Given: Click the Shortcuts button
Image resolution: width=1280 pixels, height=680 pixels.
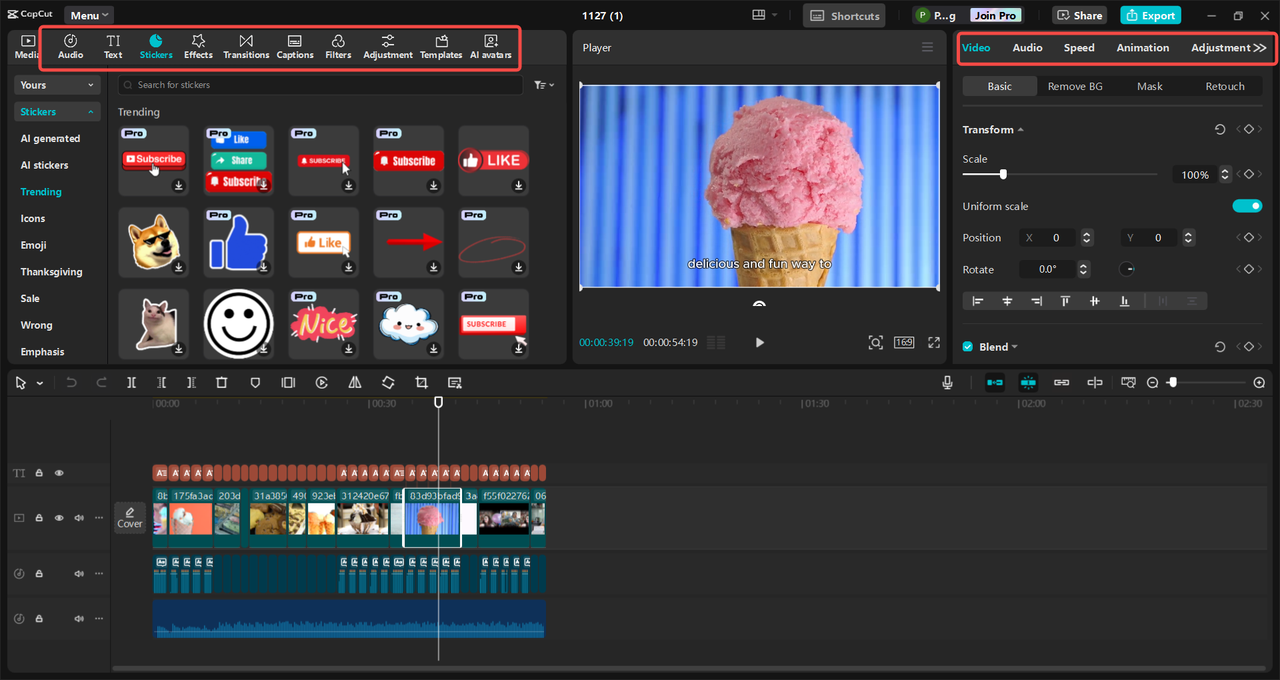Looking at the screenshot, I should (845, 15).
